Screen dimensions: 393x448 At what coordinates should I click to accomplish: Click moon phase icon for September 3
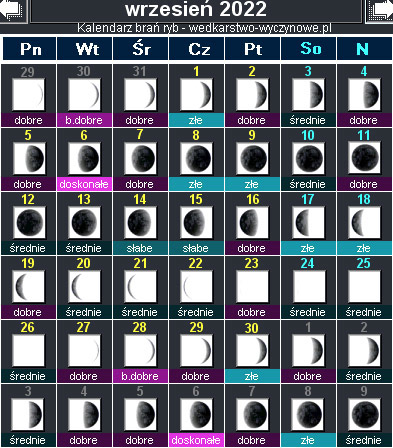[x=308, y=95]
